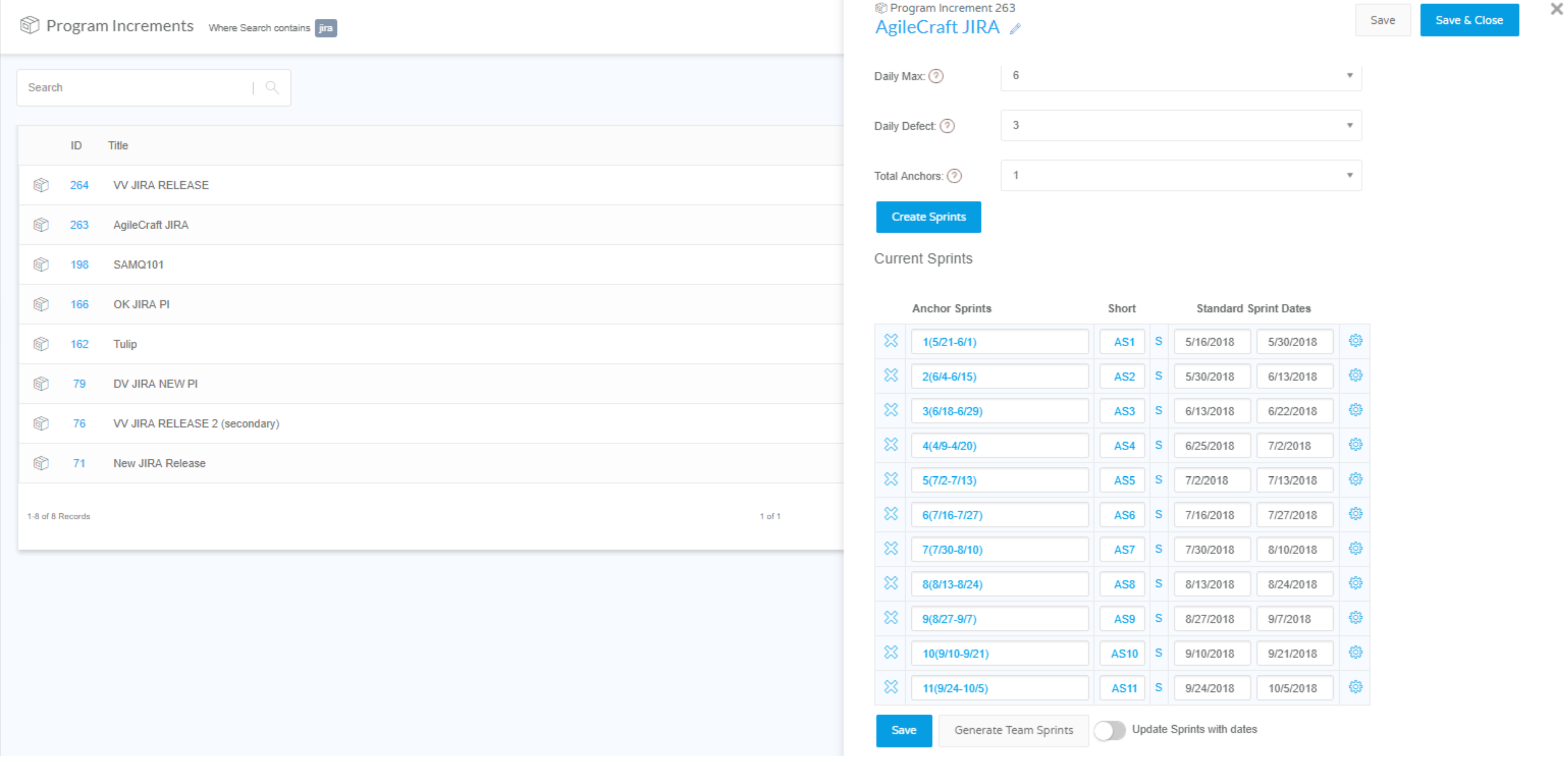Open program increment 79 link
This screenshot has height=758, width=1568.
[79, 384]
